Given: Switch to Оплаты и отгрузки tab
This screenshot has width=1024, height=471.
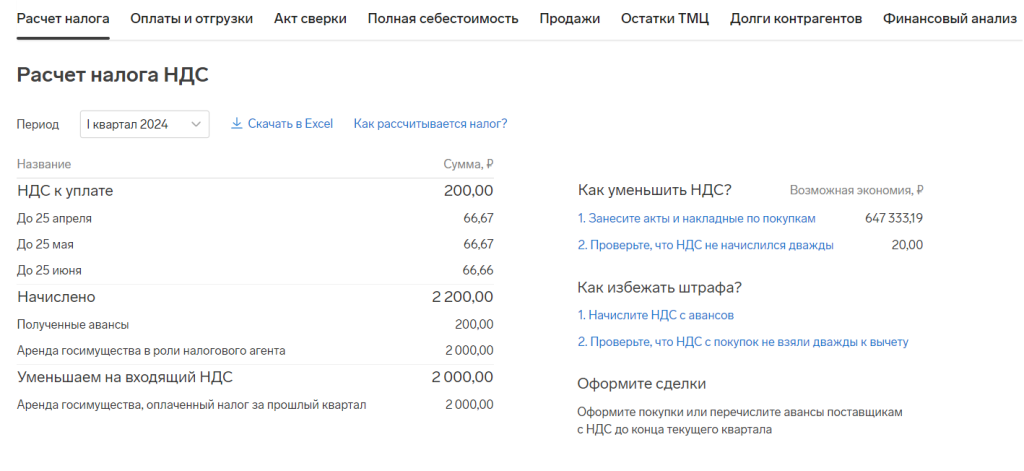Looking at the screenshot, I should (x=192, y=19).
